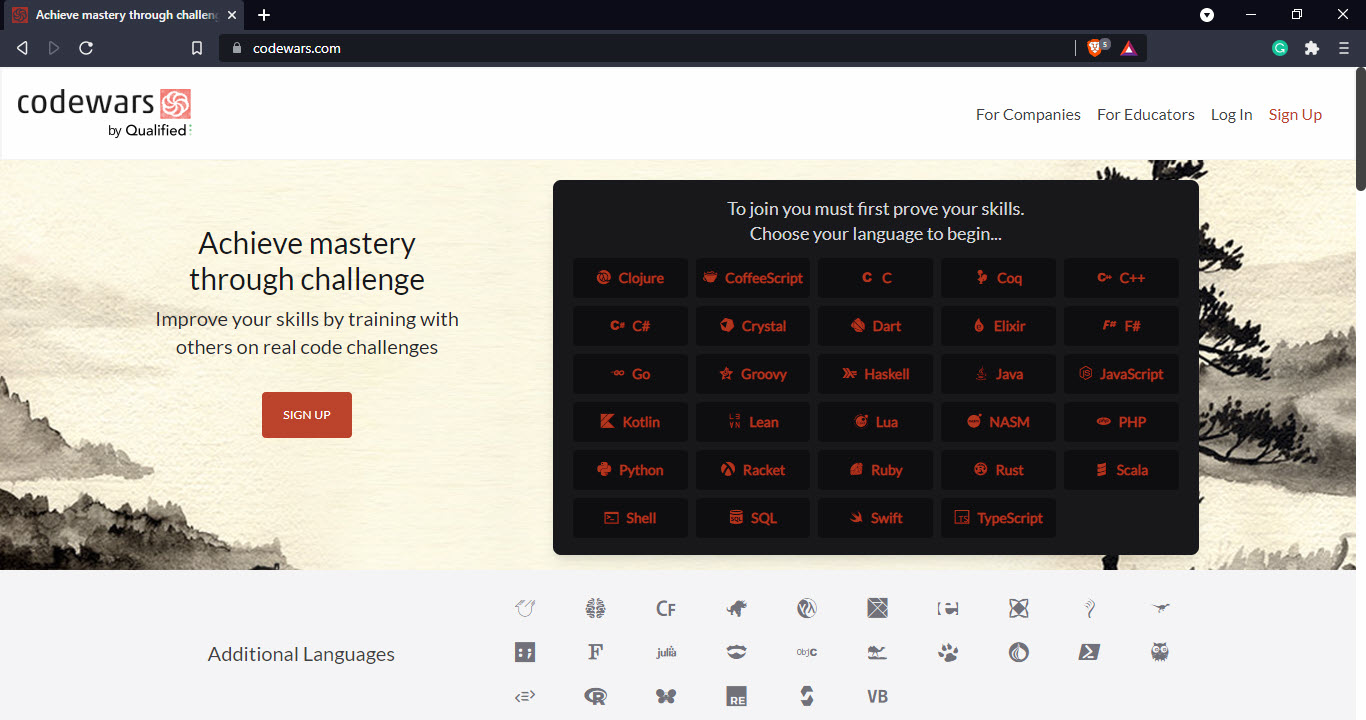Open Brave Shields lion icon
1366x720 pixels.
click(1096, 48)
